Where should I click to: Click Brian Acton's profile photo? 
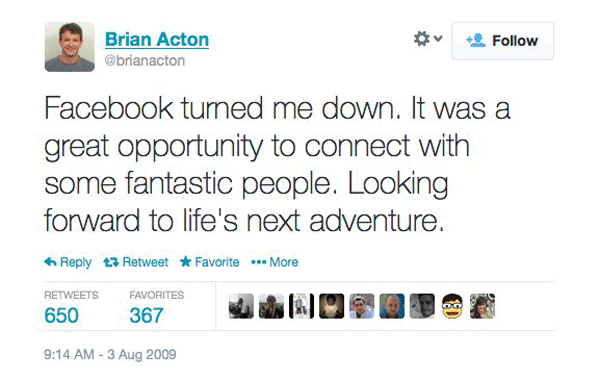click(70, 47)
